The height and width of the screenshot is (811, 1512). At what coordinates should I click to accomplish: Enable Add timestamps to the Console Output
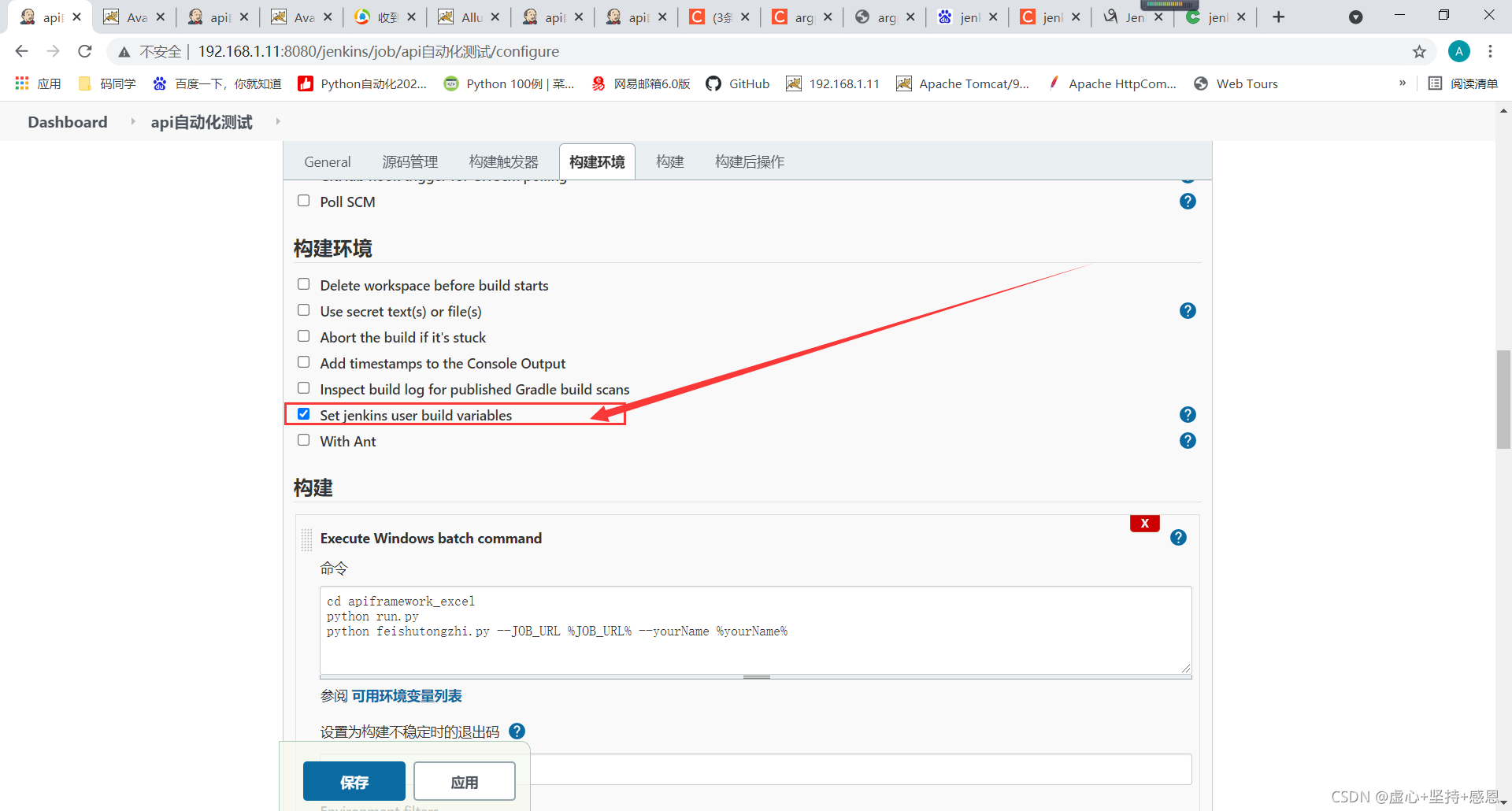point(303,362)
